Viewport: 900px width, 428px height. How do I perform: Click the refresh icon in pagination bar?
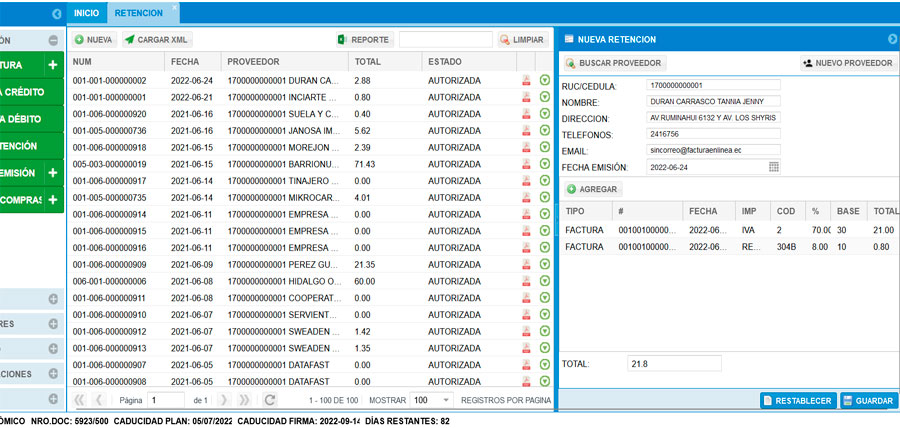coord(269,400)
